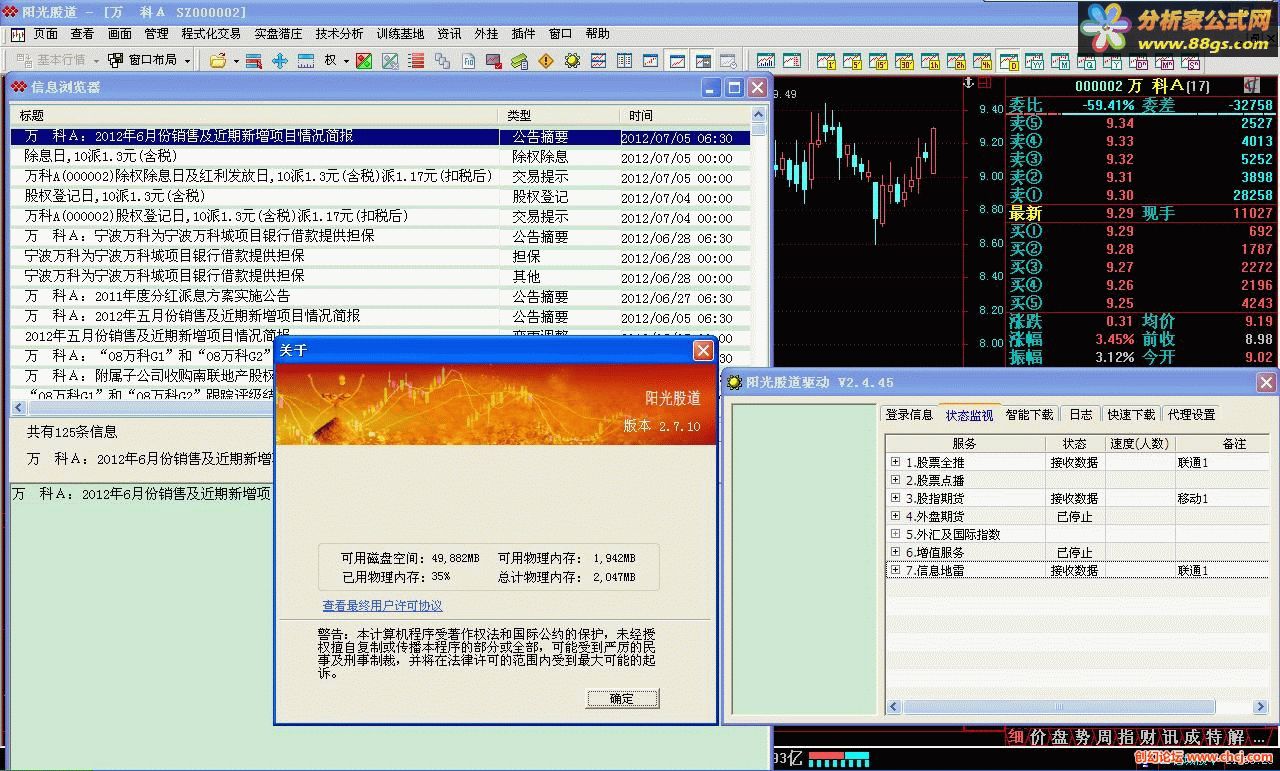Switch to the 快速下载 tab
This screenshot has height=771, width=1280.
click(x=1131, y=415)
